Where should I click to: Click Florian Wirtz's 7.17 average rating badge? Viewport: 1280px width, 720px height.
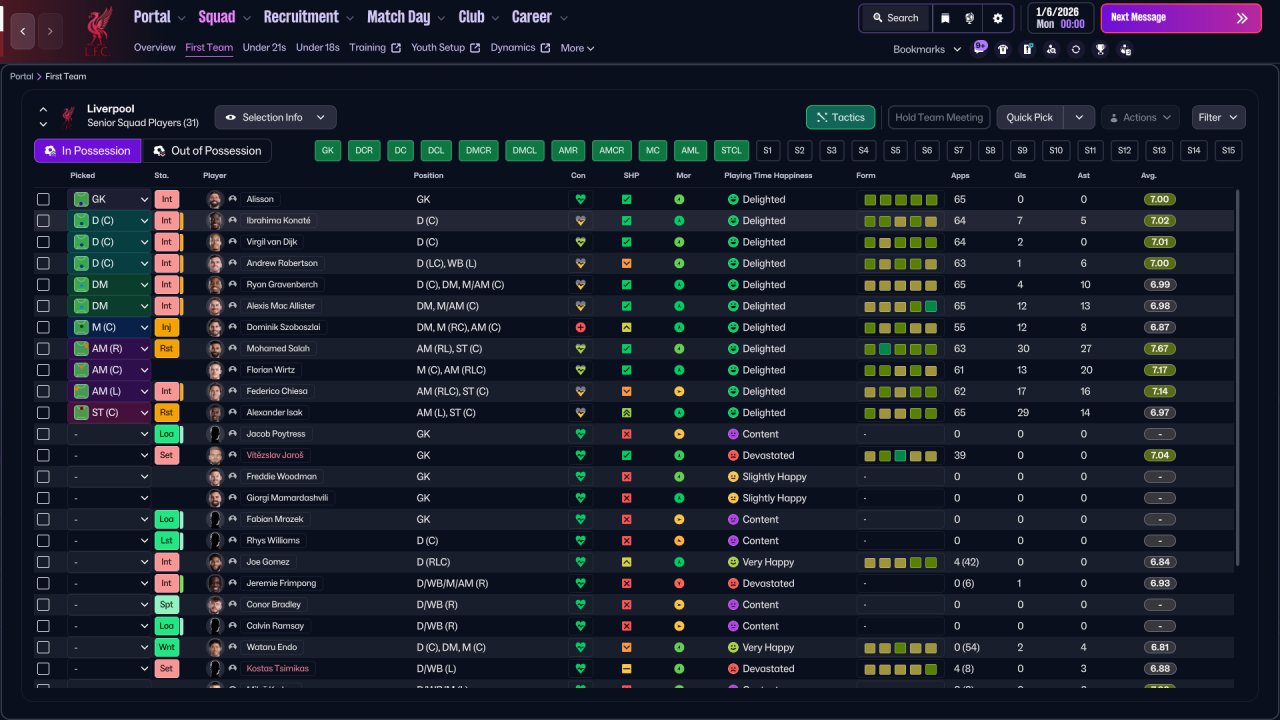coord(1160,370)
